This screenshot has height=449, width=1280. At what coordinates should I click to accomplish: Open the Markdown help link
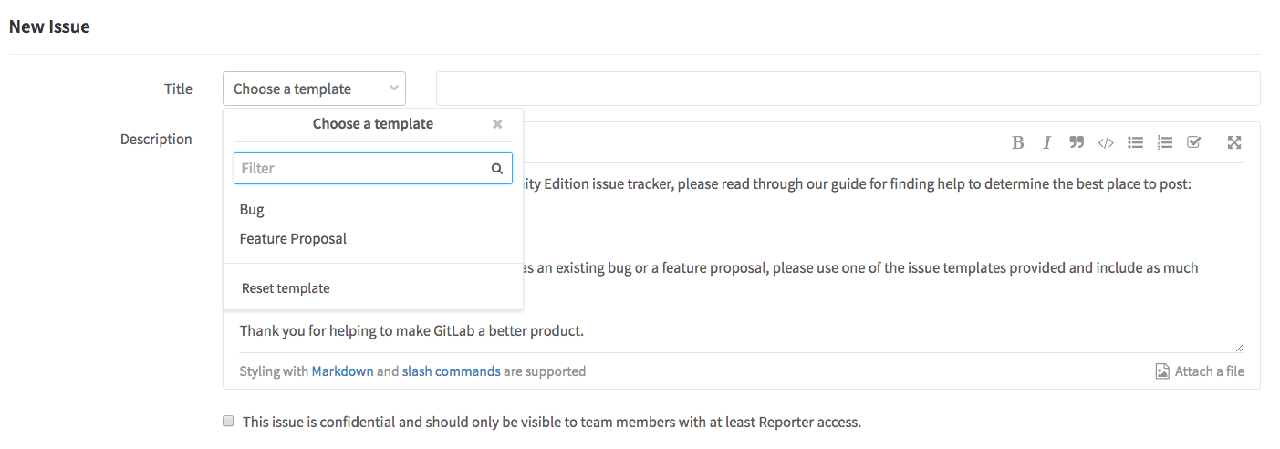point(342,371)
